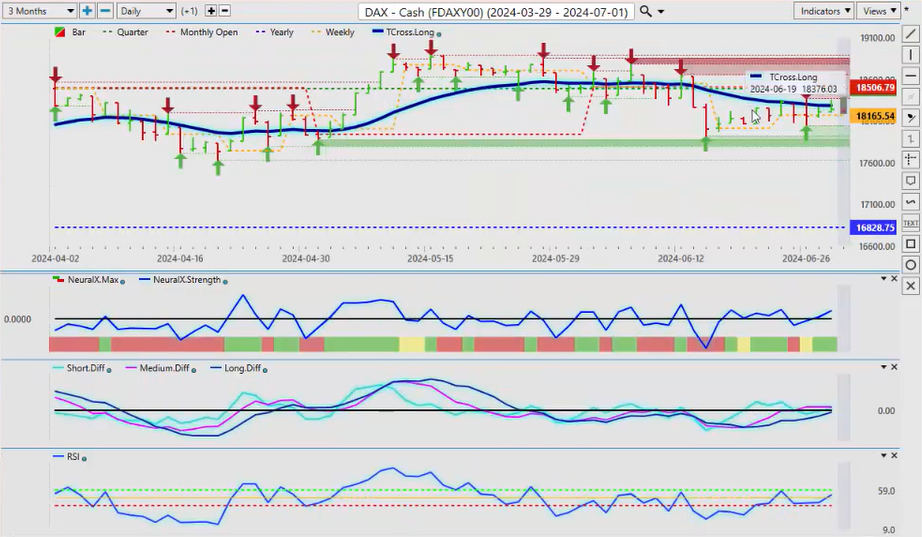Click the 2024-05-15 date axis label
The height and width of the screenshot is (537, 922).
430,258
